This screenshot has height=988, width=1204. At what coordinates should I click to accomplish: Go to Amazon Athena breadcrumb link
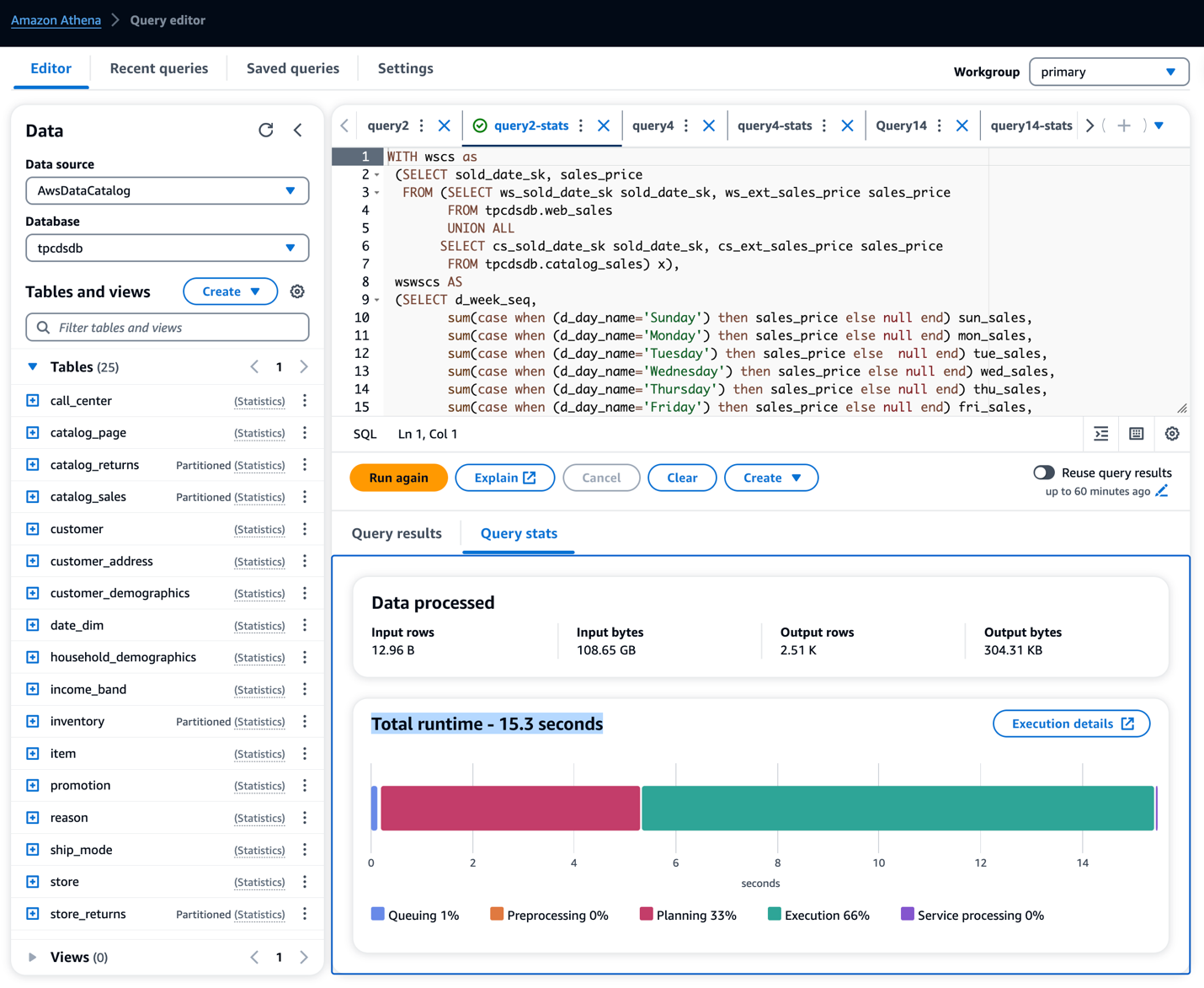56,20
